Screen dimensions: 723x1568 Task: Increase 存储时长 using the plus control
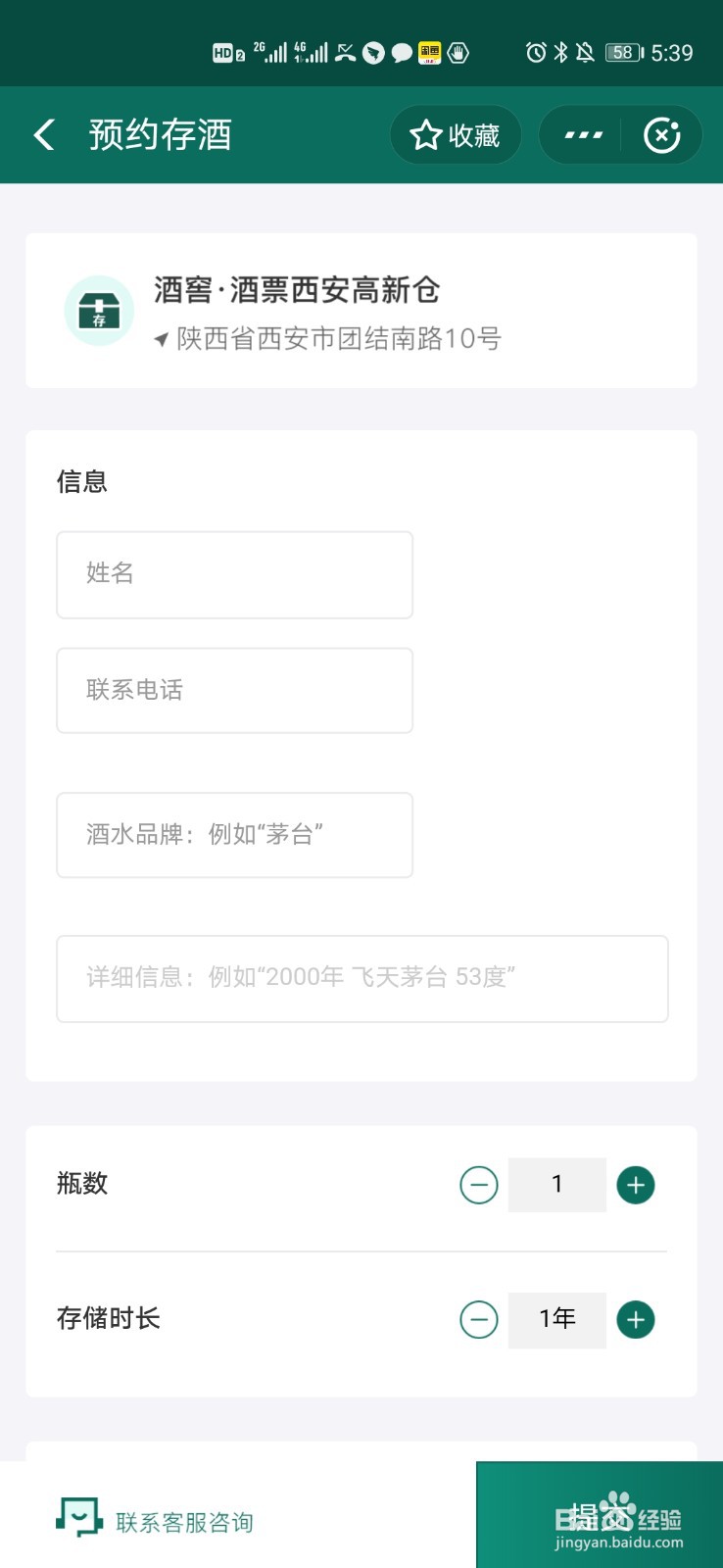[x=635, y=1320]
